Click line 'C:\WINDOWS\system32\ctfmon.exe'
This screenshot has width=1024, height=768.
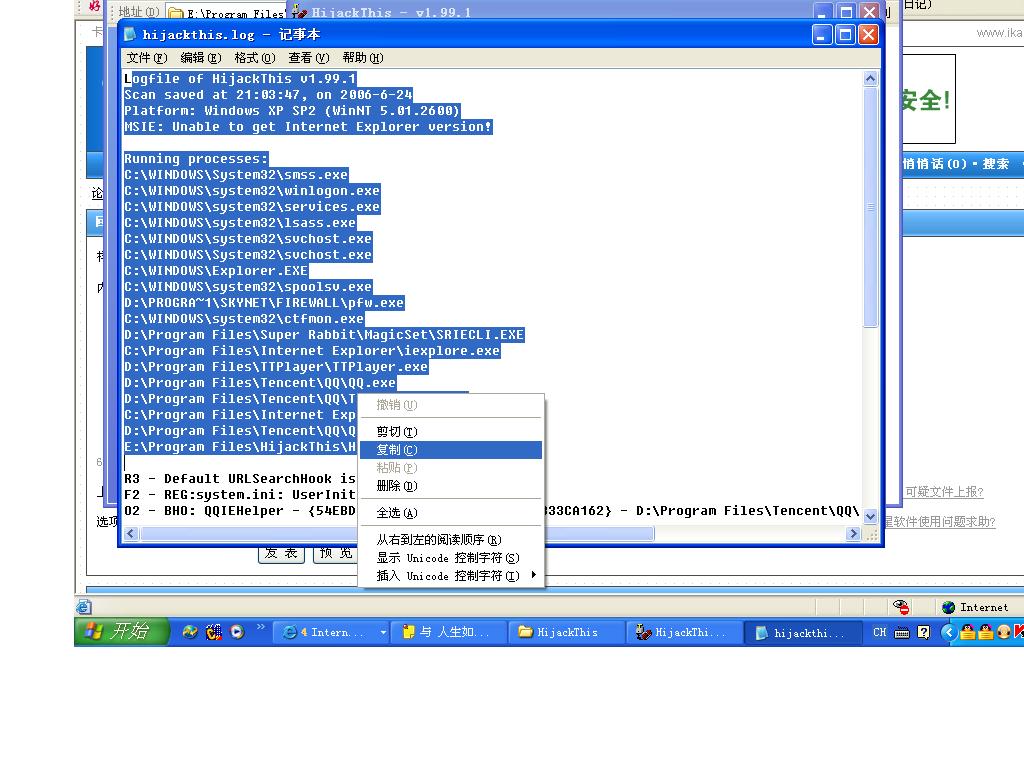[244, 319]
